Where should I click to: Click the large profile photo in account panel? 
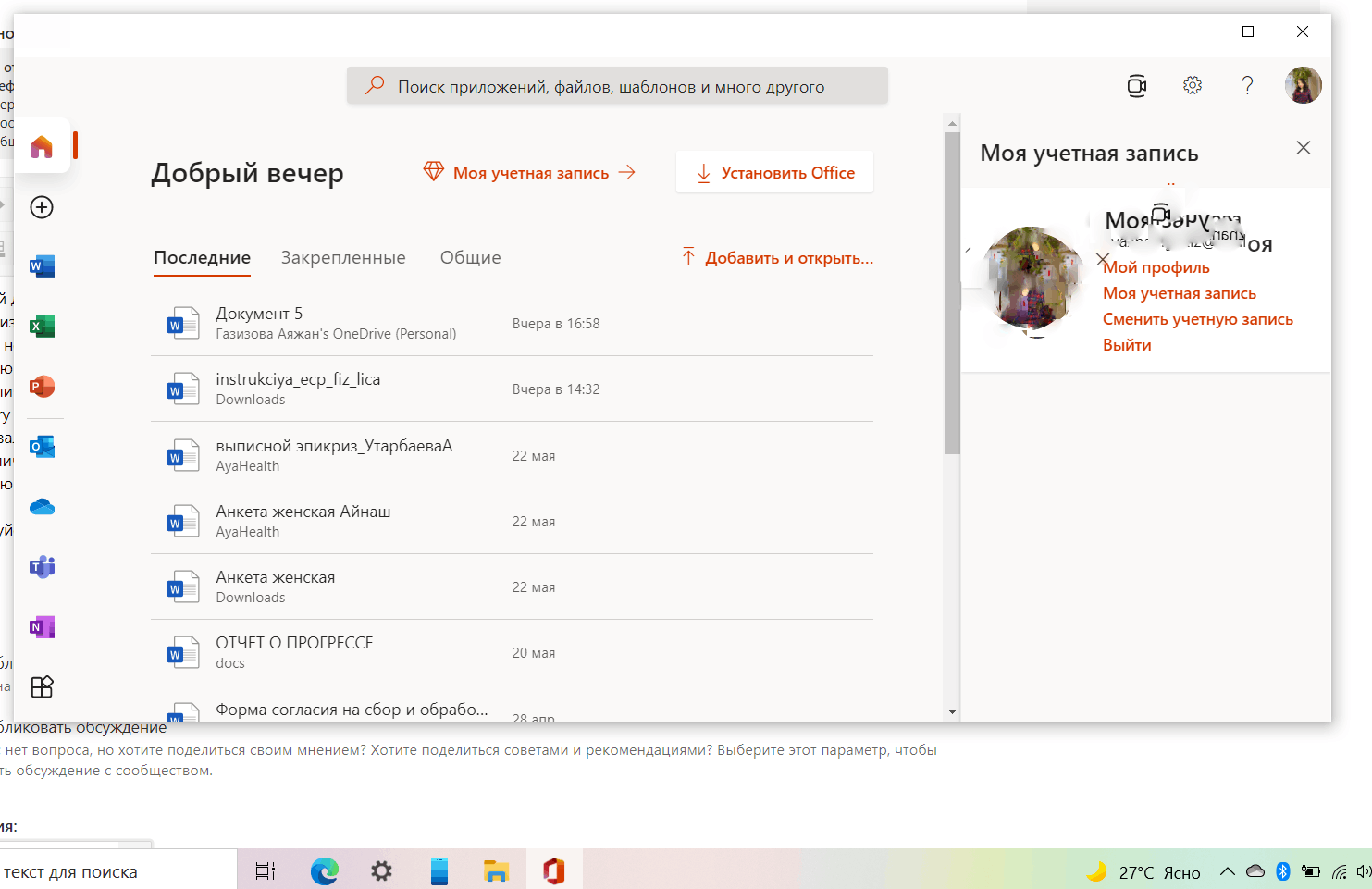pyautogui.click(x=1033, y=279)
